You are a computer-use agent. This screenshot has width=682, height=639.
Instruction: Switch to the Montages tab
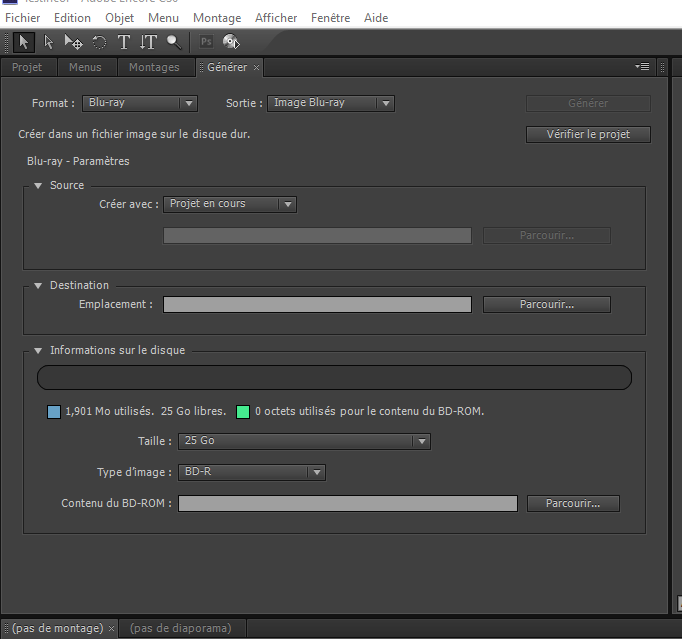pos(154,67)
